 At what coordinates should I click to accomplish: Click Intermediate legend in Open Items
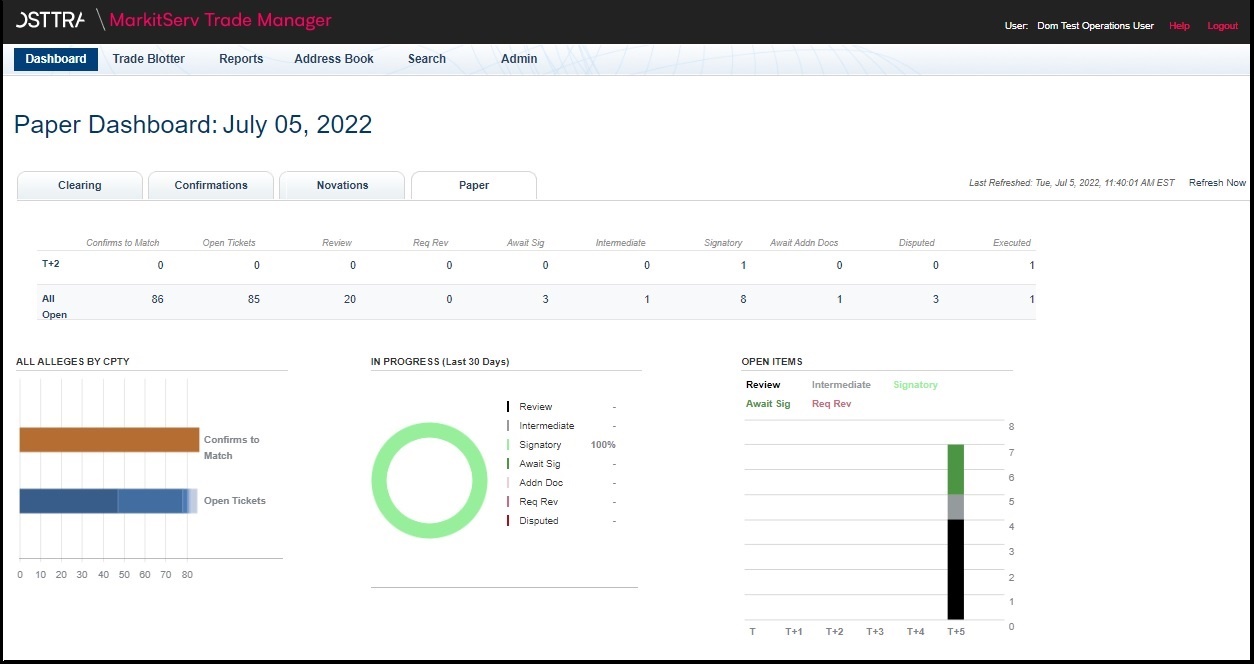coord(841,385)
